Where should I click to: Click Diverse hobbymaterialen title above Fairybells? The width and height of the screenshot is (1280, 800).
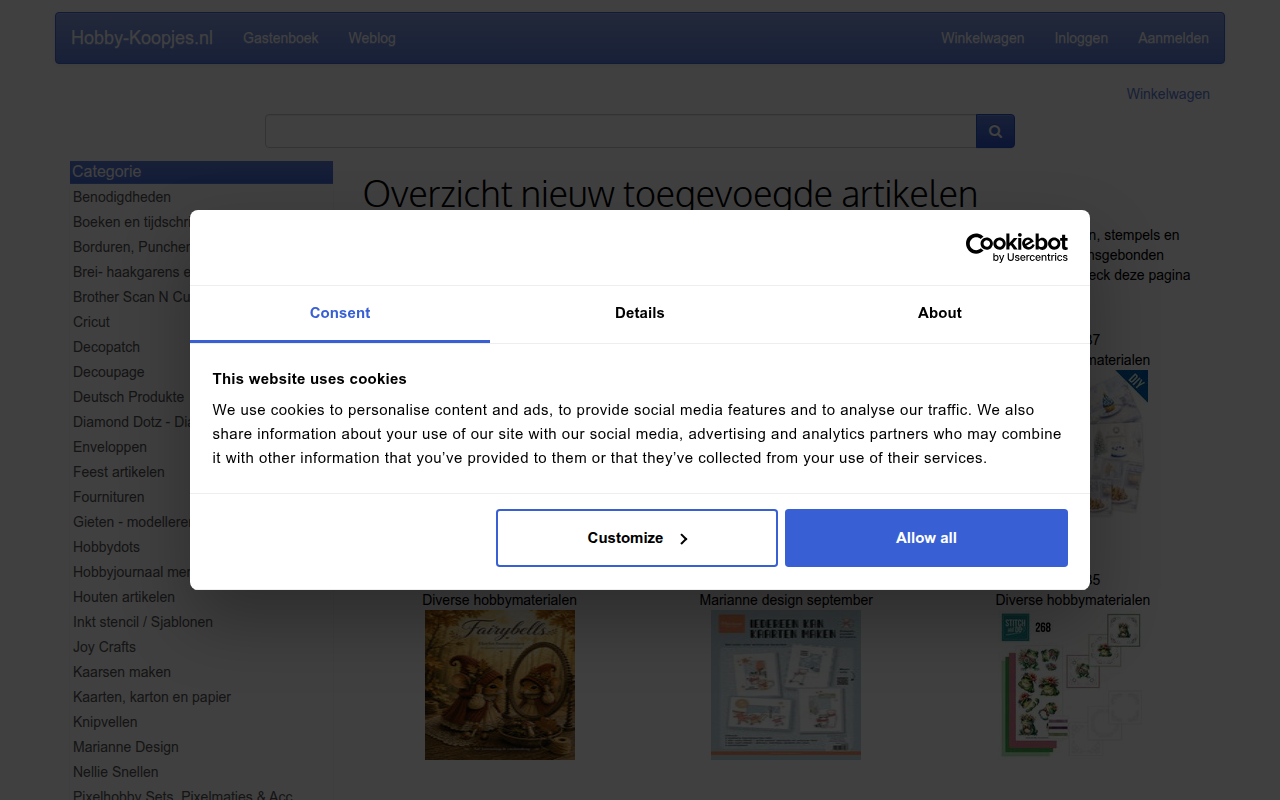[499, 600]
